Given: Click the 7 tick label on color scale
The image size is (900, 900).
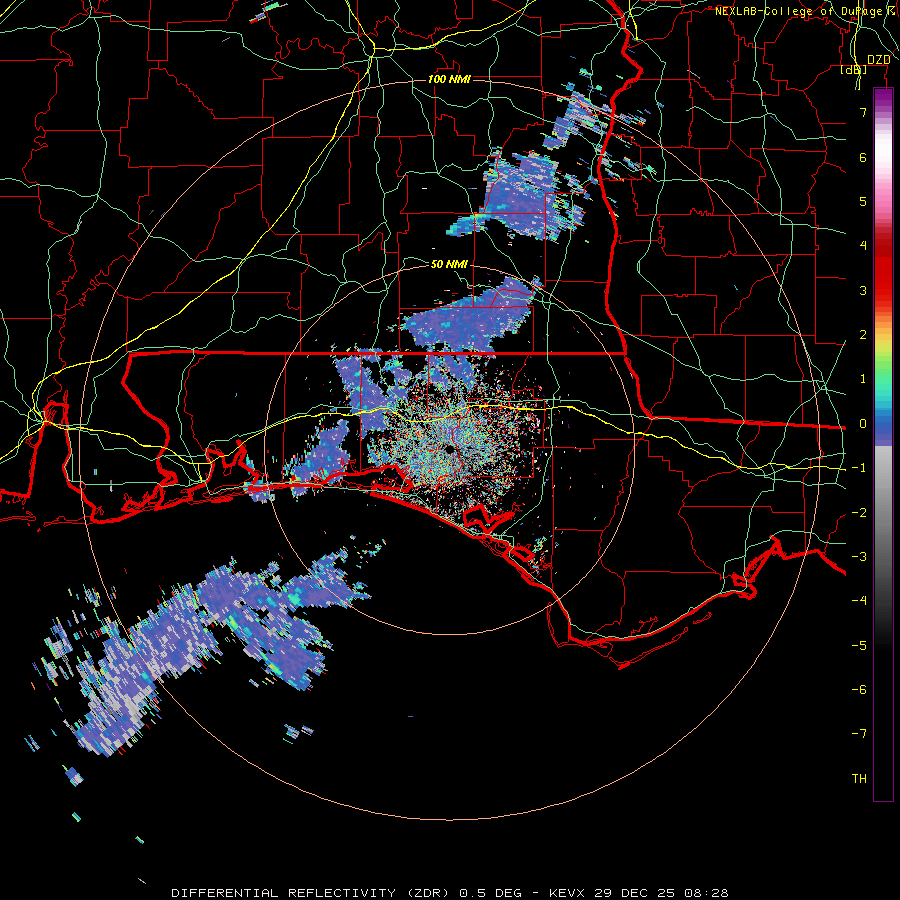Looking at the screenshot, I should click(863, 112).
